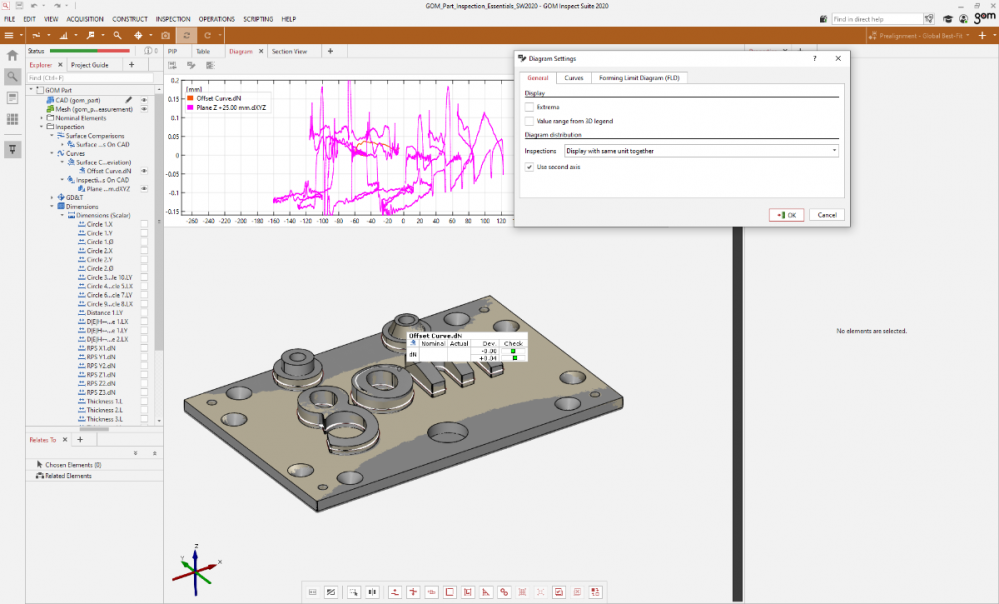
Task: Click the red chain link icon in bottom toolbar
Action: tap(504, 592)
